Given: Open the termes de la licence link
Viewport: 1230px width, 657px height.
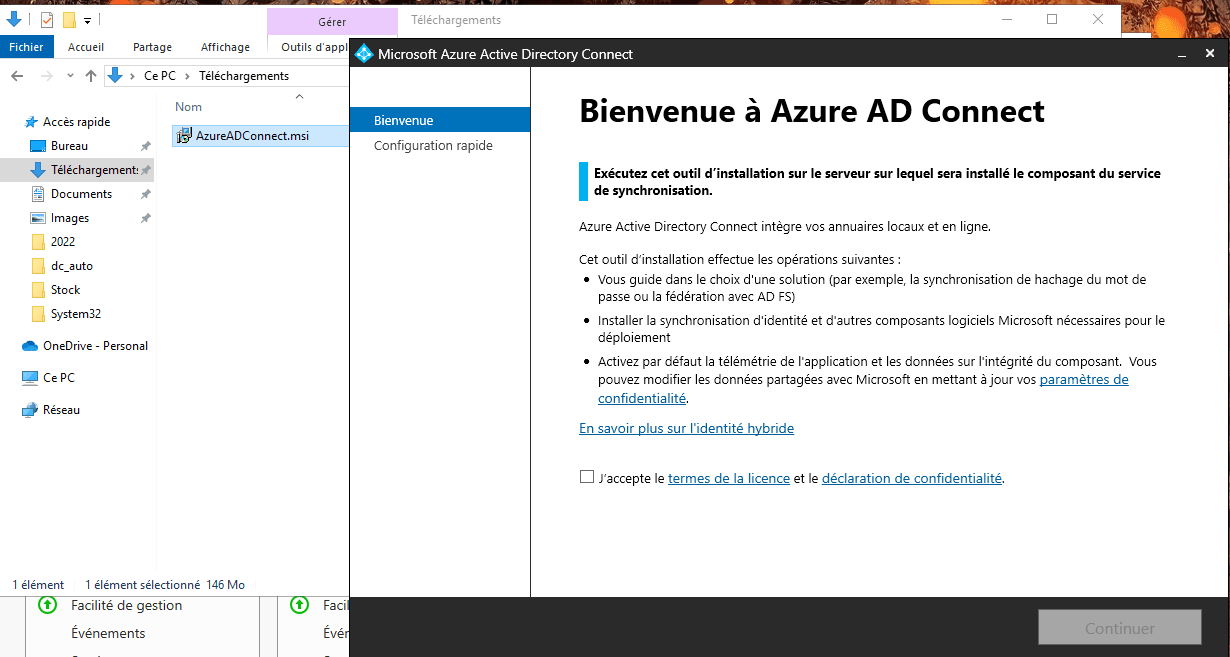Looking at the screenshot, I should pos(728,479).
